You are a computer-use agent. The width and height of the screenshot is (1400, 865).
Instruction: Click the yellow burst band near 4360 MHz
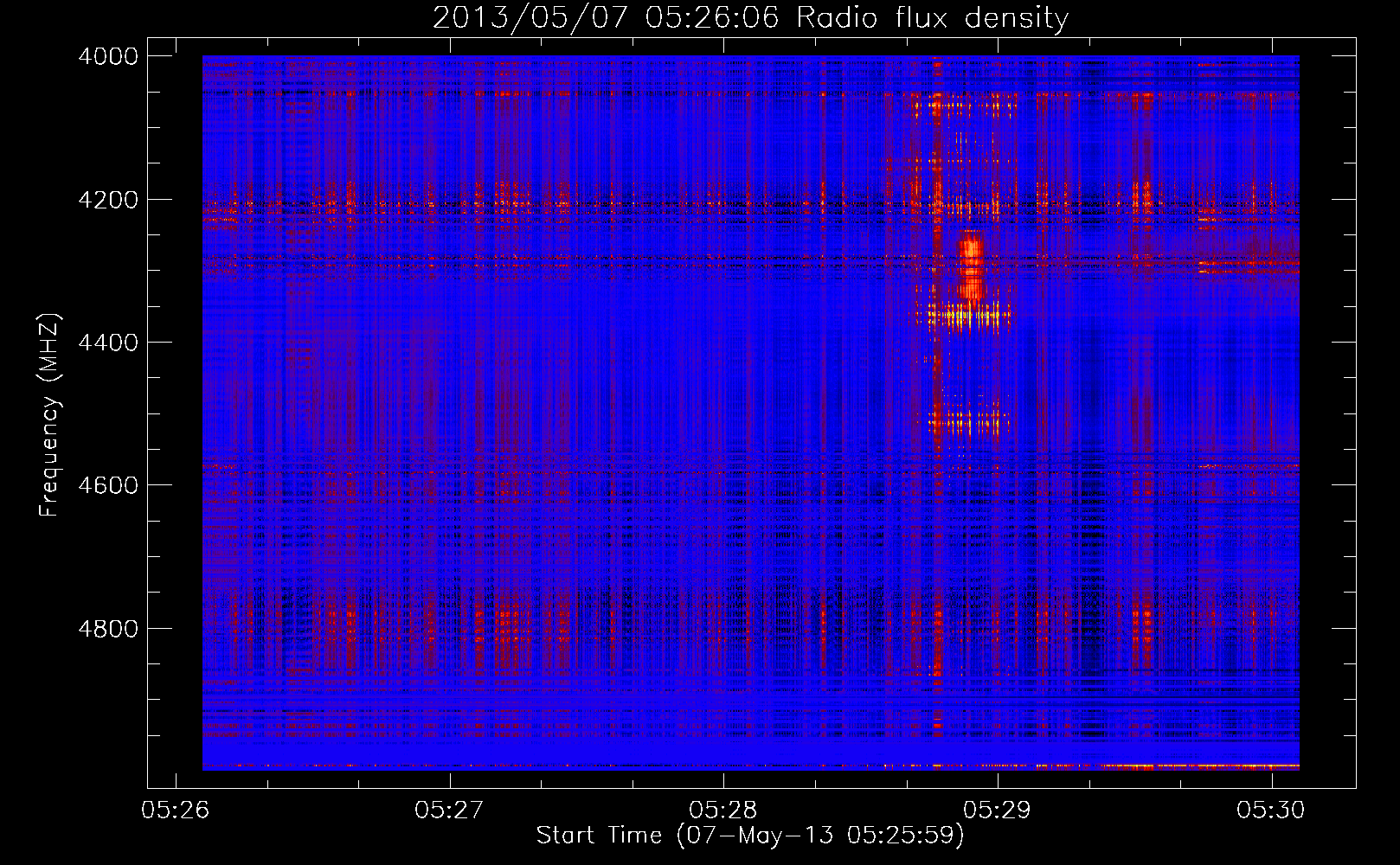coord(969,315)
